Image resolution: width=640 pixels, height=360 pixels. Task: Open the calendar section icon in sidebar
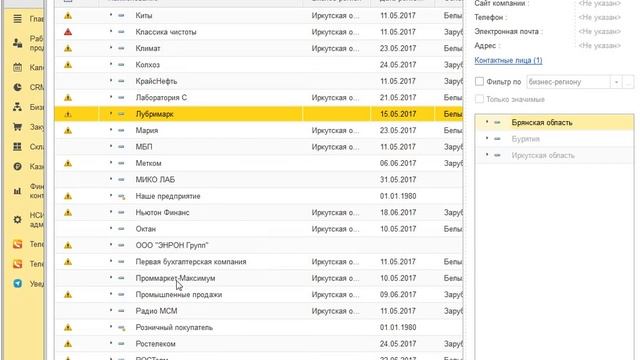pos(17,67)
